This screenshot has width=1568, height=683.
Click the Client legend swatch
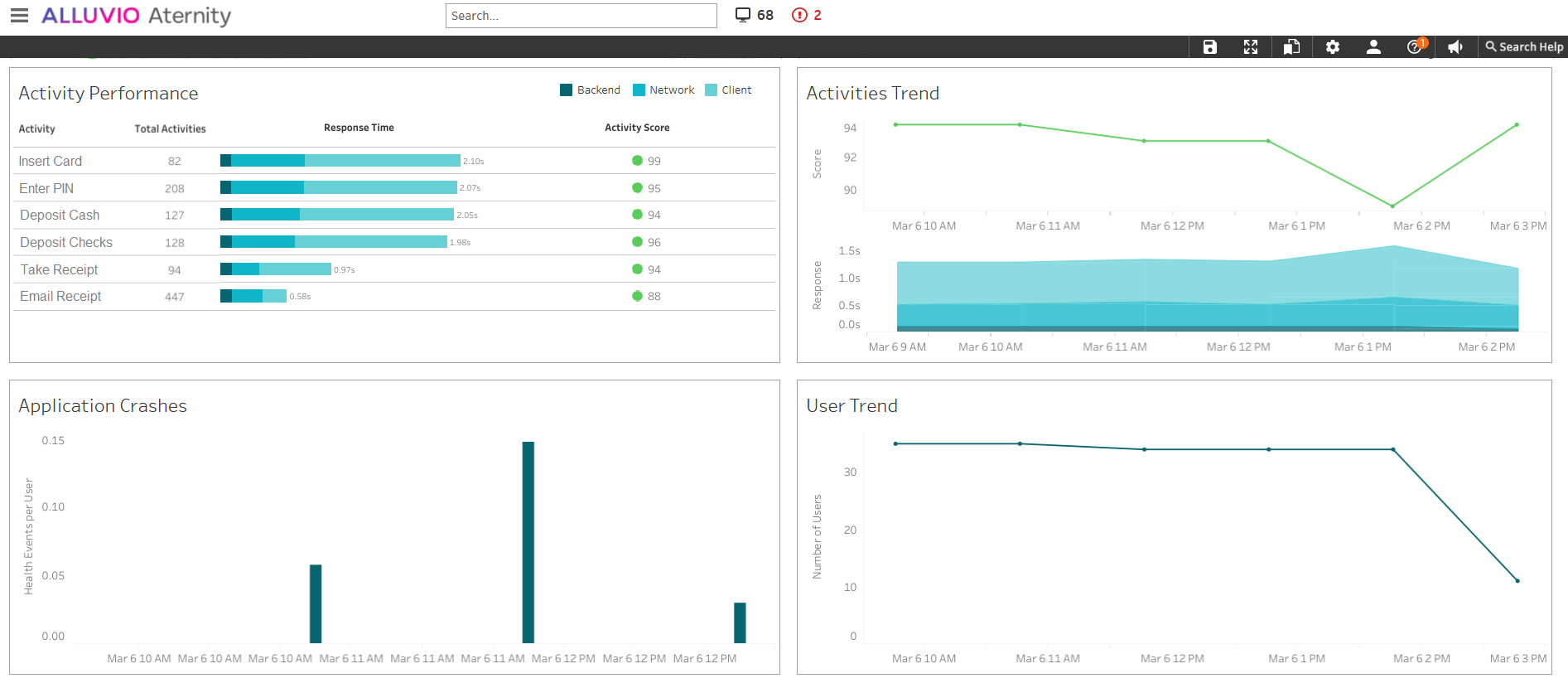[711, 90]
